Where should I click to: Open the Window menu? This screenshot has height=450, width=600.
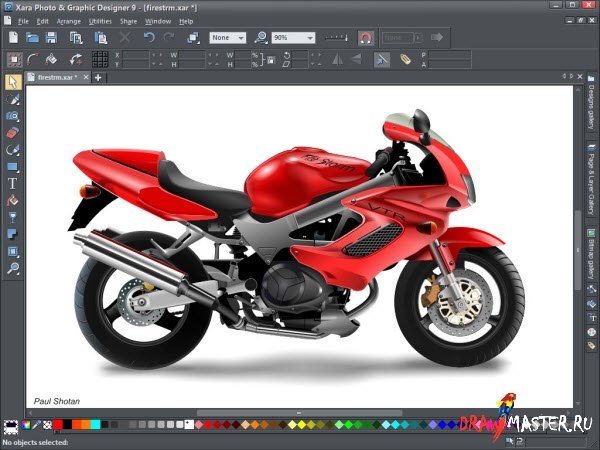[158, 21]
